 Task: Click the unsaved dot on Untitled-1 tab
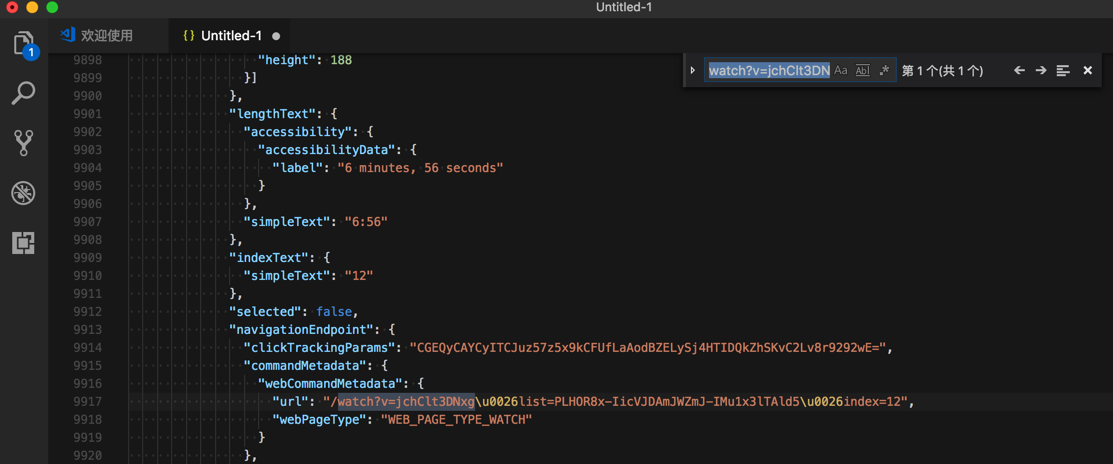click(x=276, y=35)
